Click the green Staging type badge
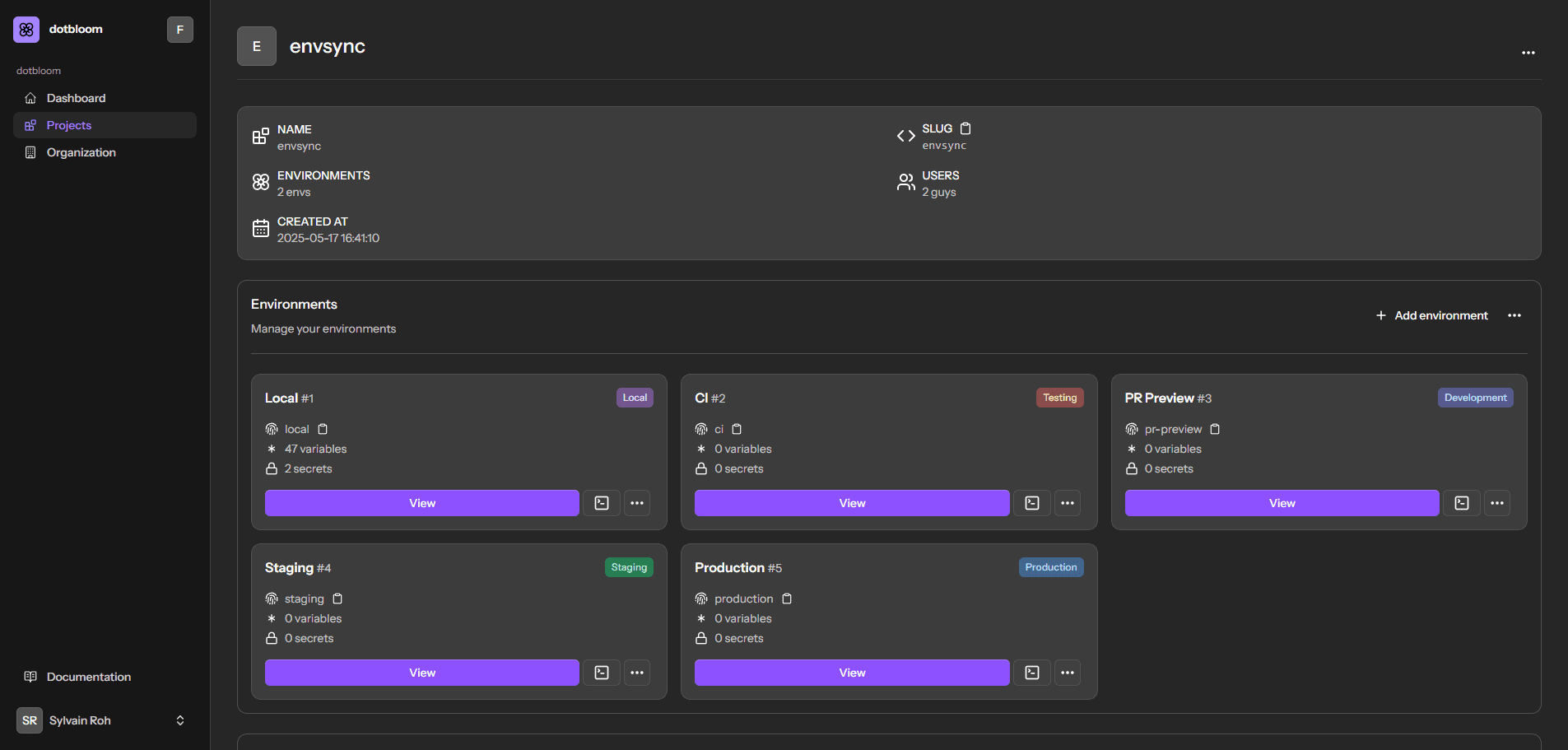Screen dimensions: 1568x750 (629, 567)
